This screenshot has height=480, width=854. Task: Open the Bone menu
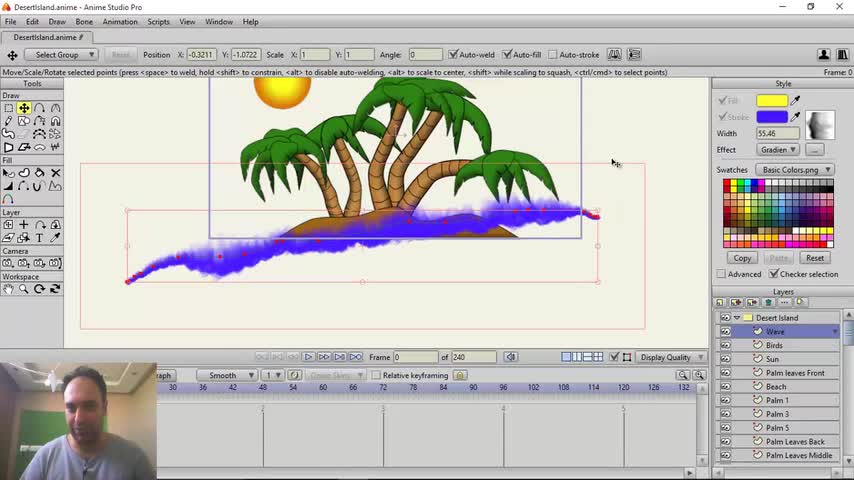84,22
